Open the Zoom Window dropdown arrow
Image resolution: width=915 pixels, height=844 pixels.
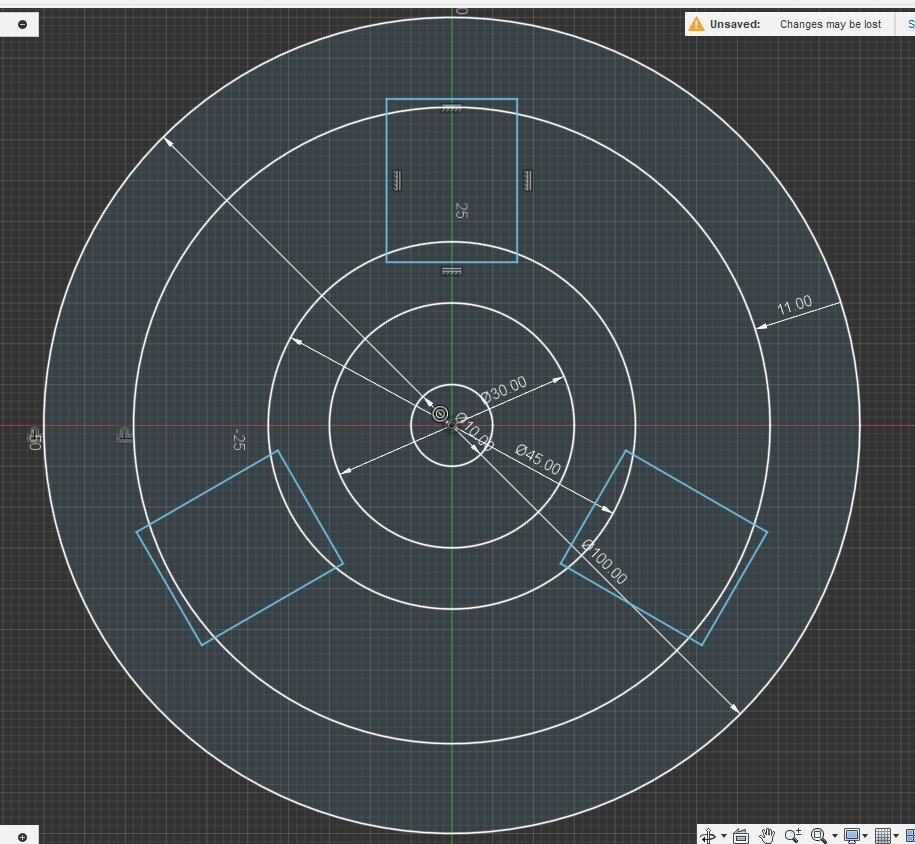pos(835,836)
